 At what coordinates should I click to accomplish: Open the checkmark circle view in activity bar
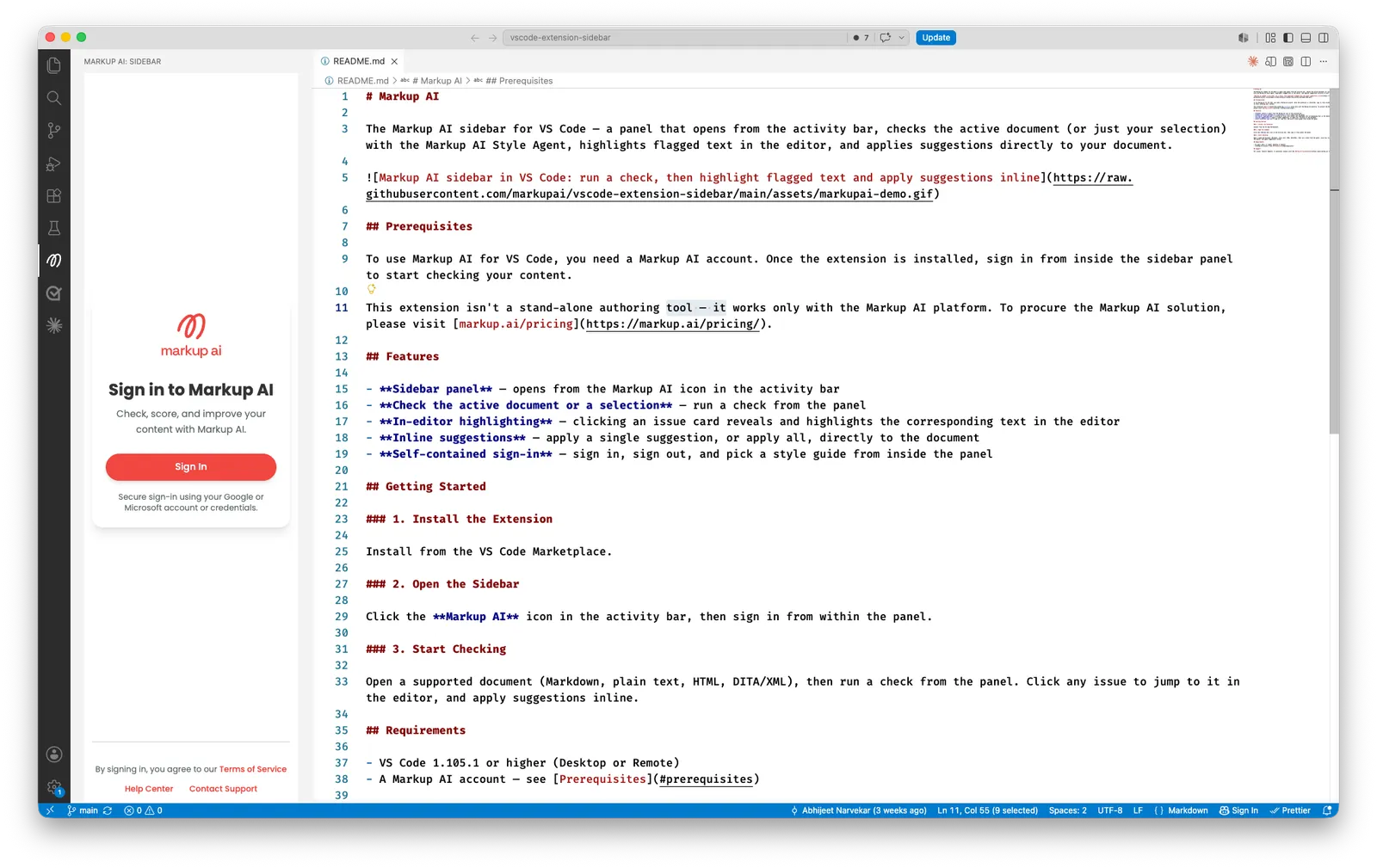click(x=54, y=293)
